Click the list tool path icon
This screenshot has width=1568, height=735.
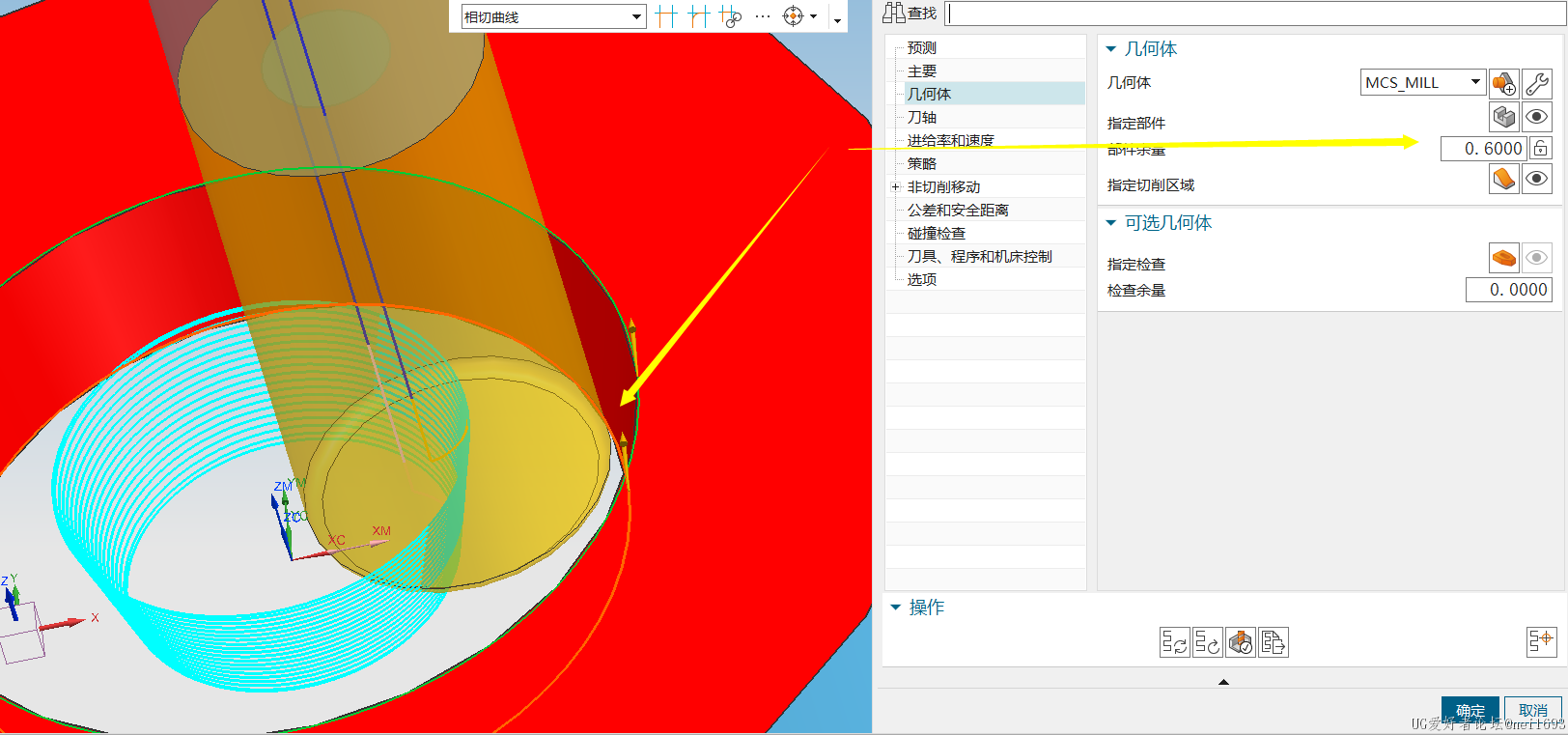[x=1274, y=642]
